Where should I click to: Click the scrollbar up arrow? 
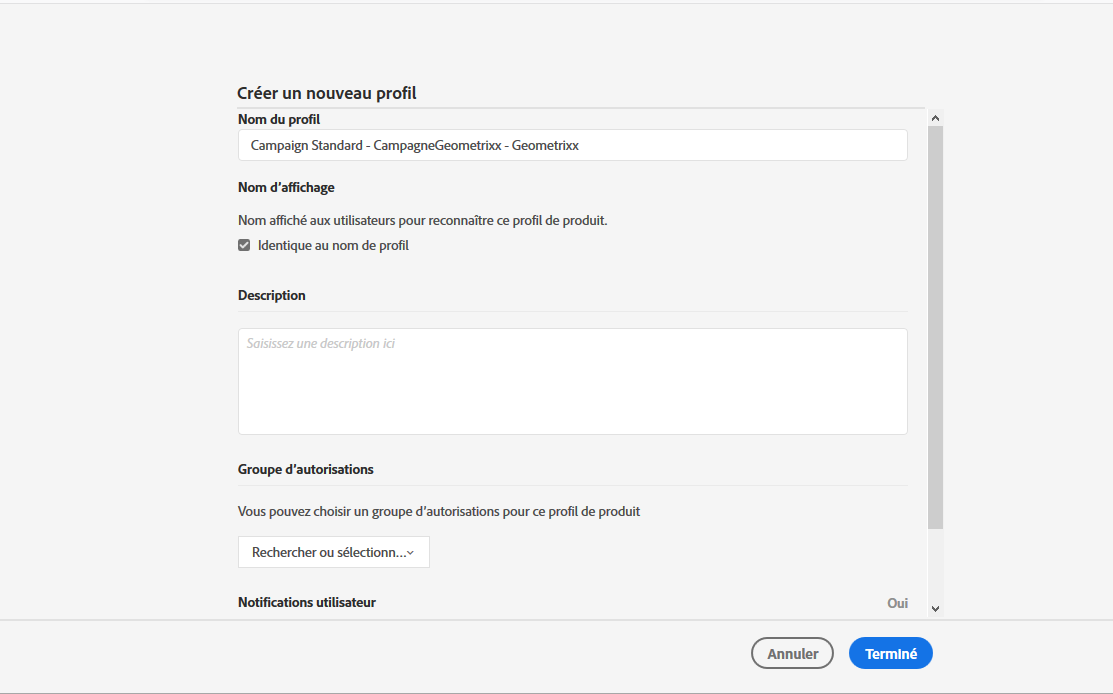click(x=935, y=118)
